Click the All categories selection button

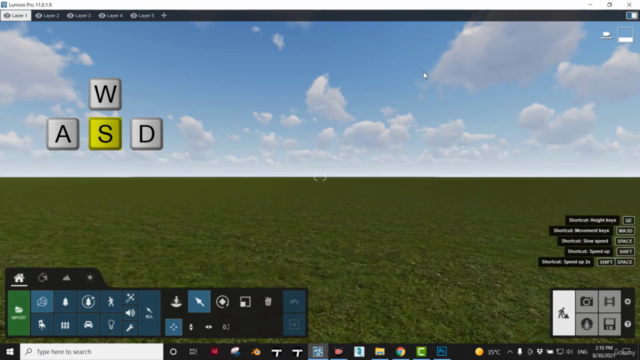[x=149, y=313]
